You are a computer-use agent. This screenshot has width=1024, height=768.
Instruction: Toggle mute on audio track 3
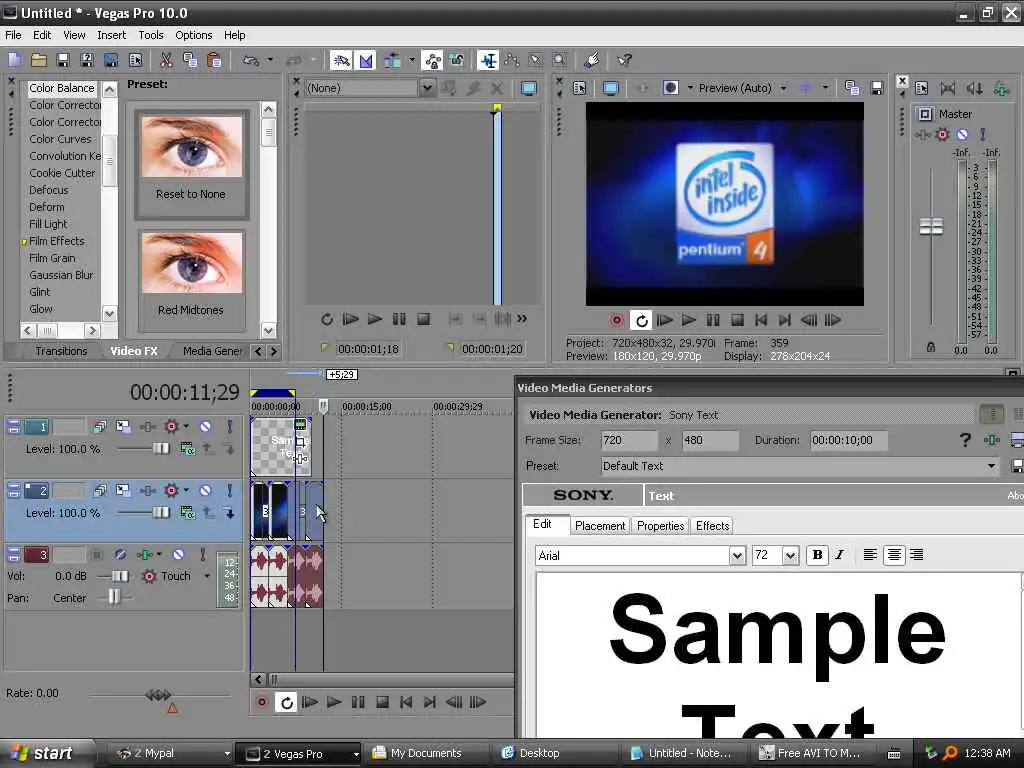coord(178,554)
